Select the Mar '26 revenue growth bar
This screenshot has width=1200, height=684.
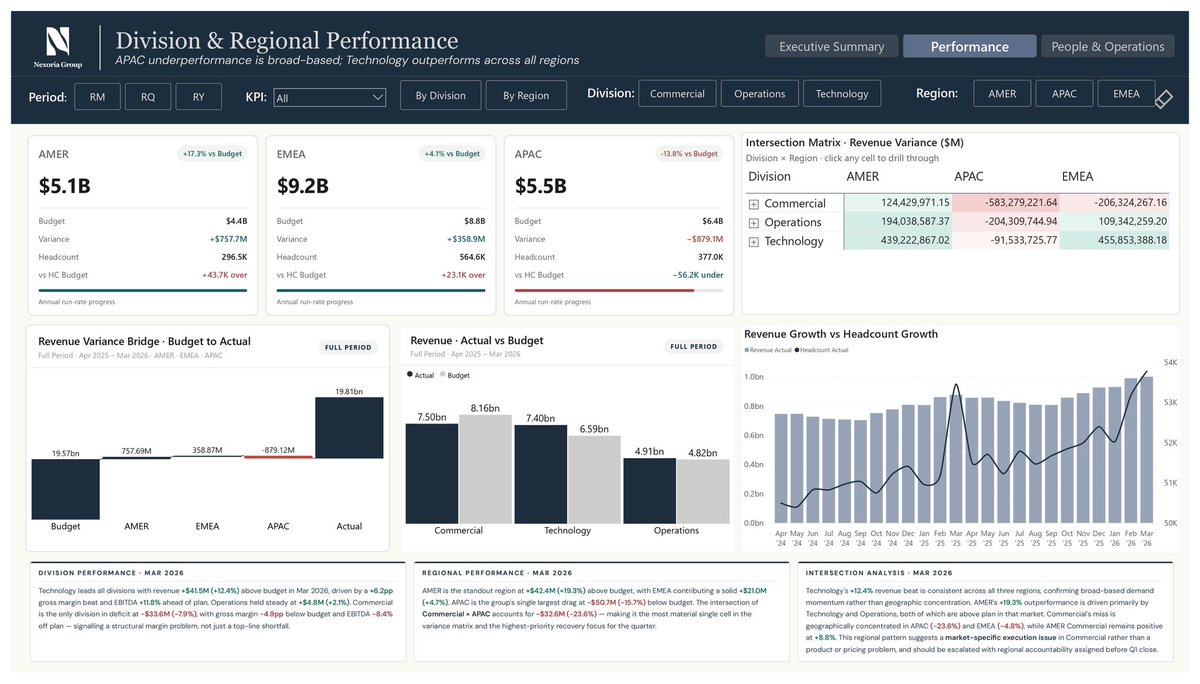[x=1146, y=449]
